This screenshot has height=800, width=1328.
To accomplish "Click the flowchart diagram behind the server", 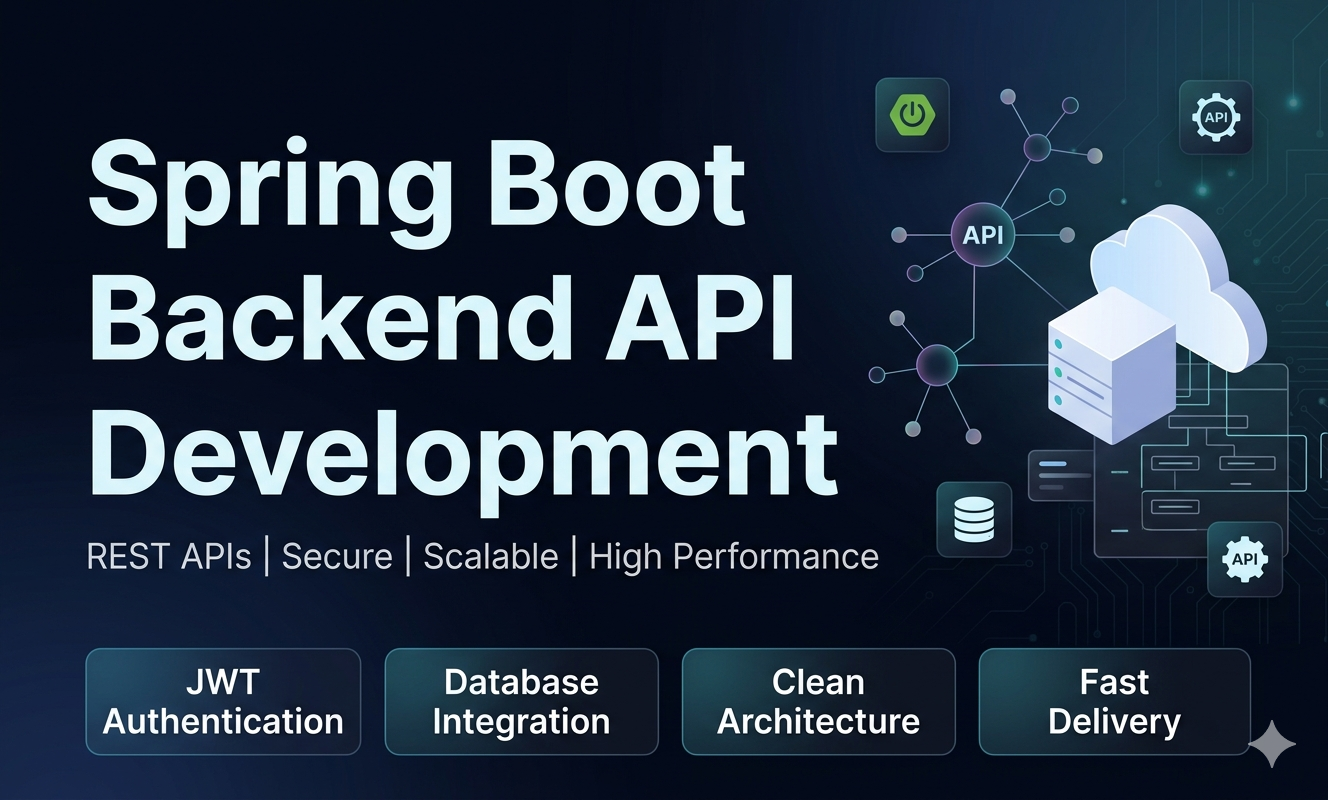I will pos(1200,480).
